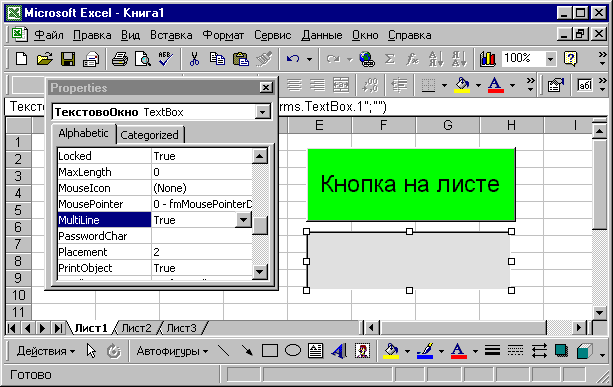The height and width of the screenshot is (387, 613).
Task: Open the top toolbar's Font Color dropdown arrow
Action: [512, 85]
